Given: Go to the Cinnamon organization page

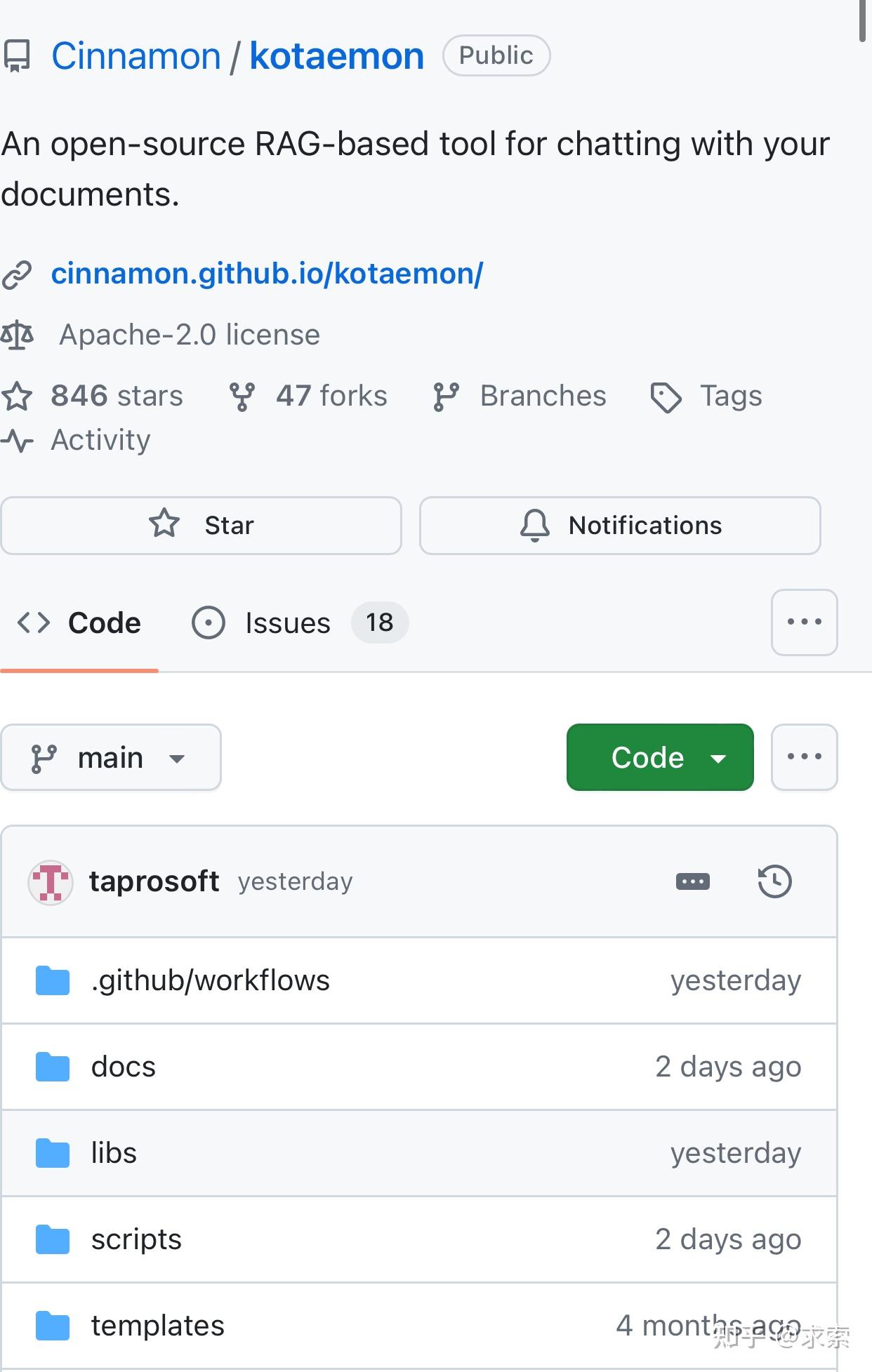Looking at the screenshot, I should click(x=136, y=56).
